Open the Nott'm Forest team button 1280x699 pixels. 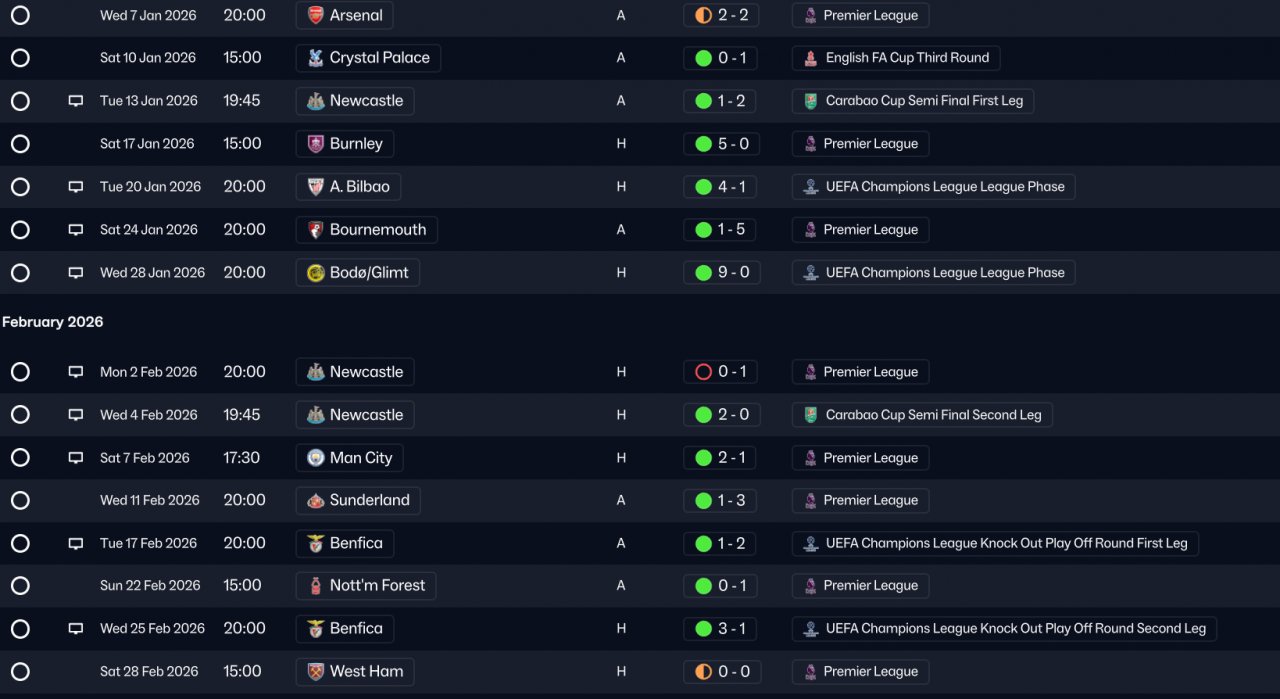click(x=366, y=586)
